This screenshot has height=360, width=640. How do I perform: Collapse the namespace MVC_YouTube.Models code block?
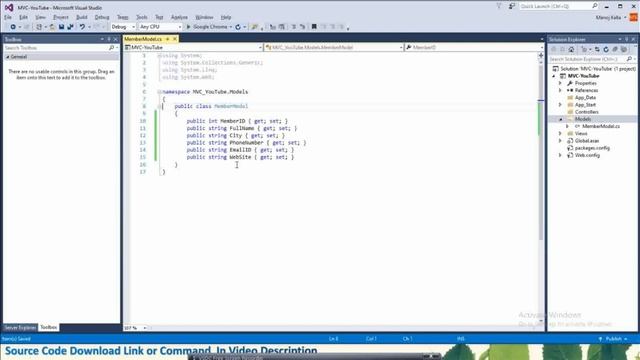pos(160,92)
